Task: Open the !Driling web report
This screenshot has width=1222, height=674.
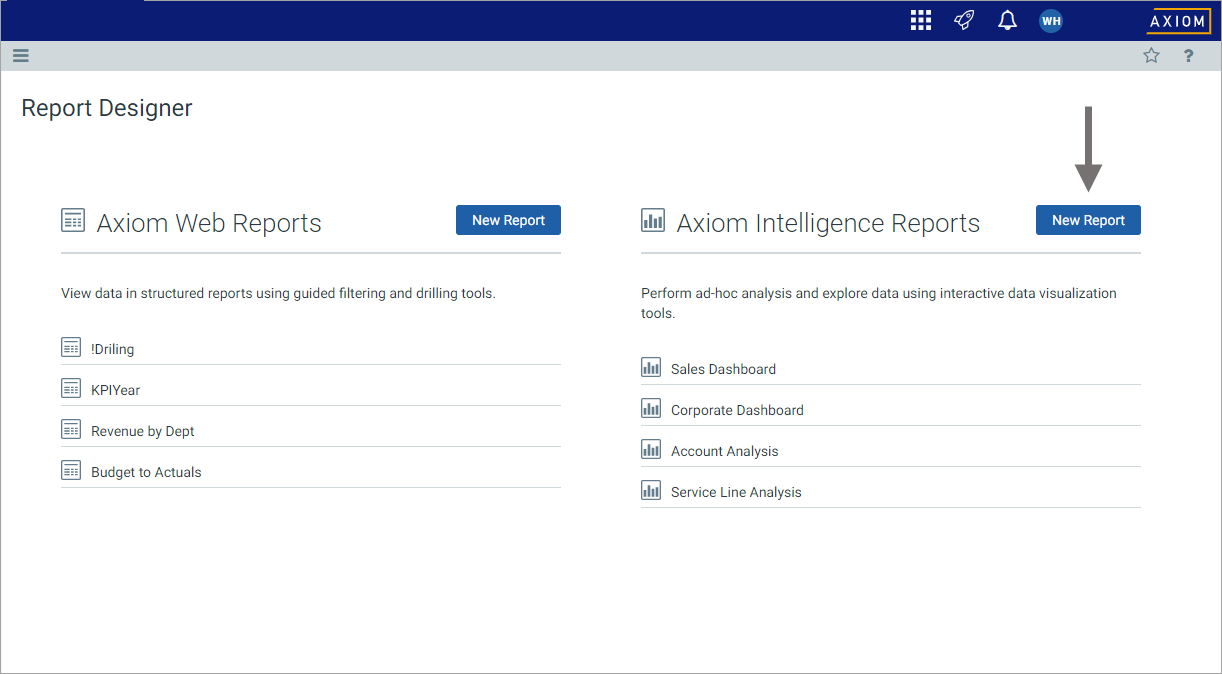Action: pos(112,349)
